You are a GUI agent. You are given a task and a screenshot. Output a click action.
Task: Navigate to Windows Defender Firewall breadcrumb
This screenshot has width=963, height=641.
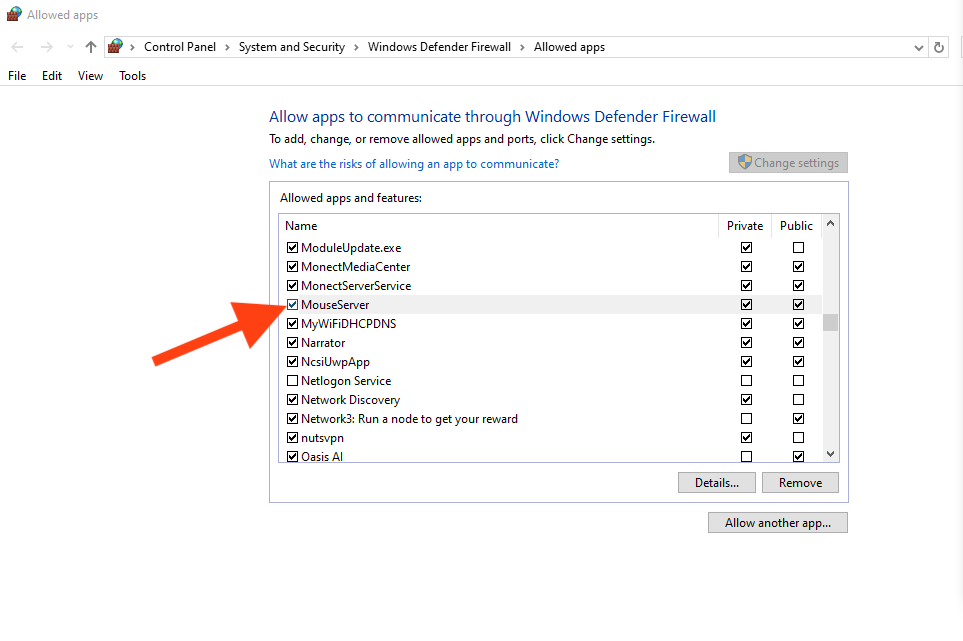[439, 47]
